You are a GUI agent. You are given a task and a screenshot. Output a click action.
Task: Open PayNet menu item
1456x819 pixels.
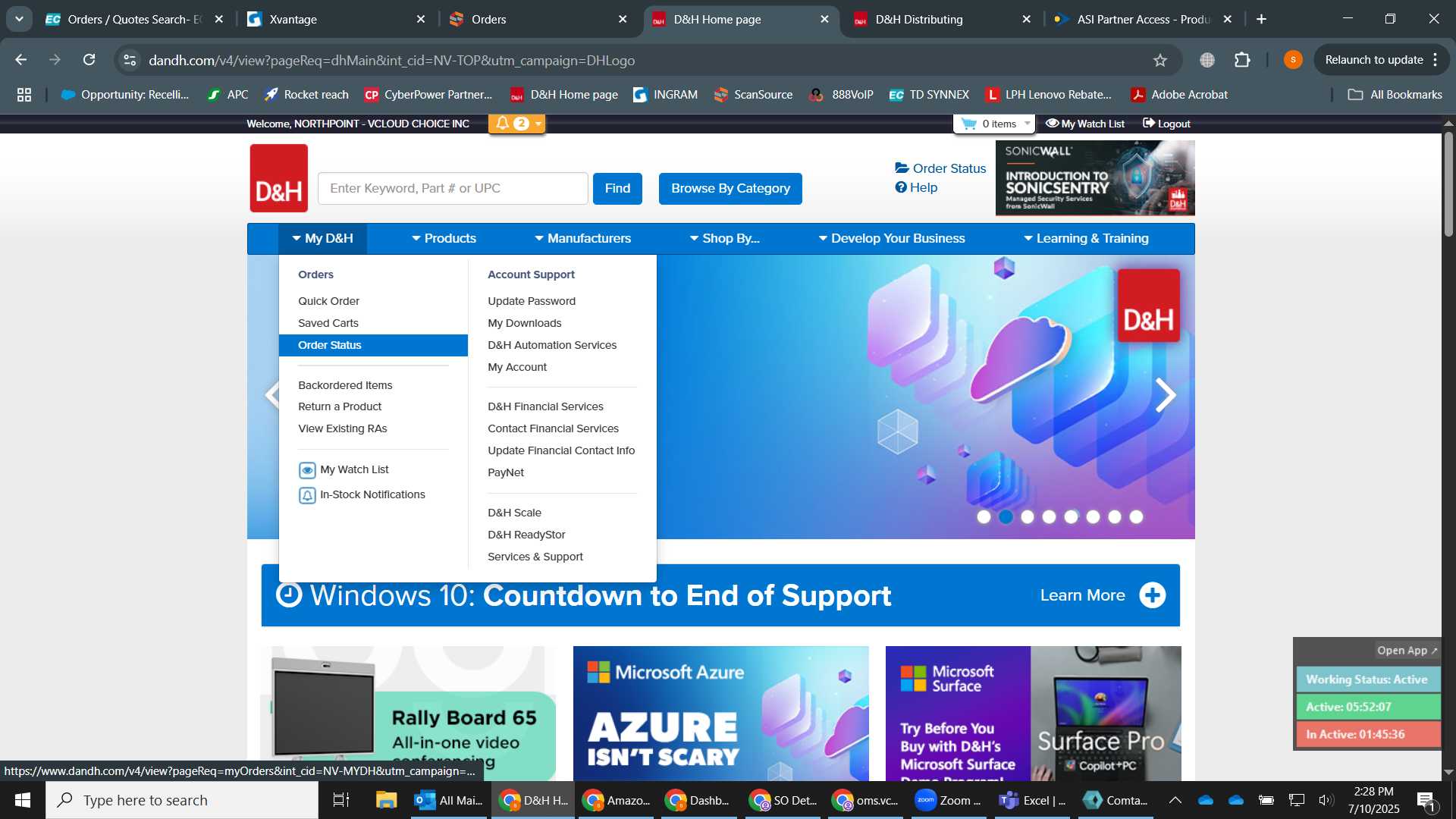point(506,472)
